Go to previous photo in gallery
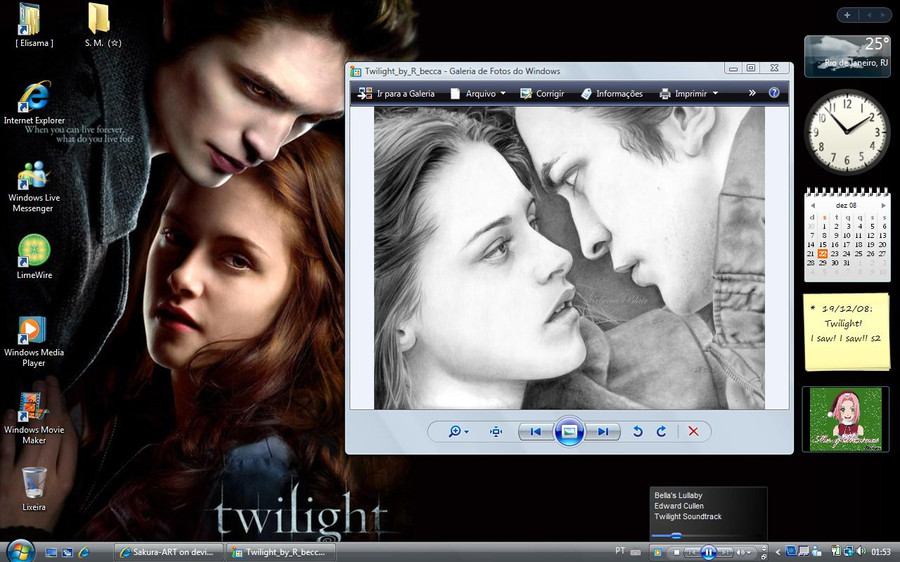Image resolution: width=900 pixels, height=562 pixels. point(535,431)
